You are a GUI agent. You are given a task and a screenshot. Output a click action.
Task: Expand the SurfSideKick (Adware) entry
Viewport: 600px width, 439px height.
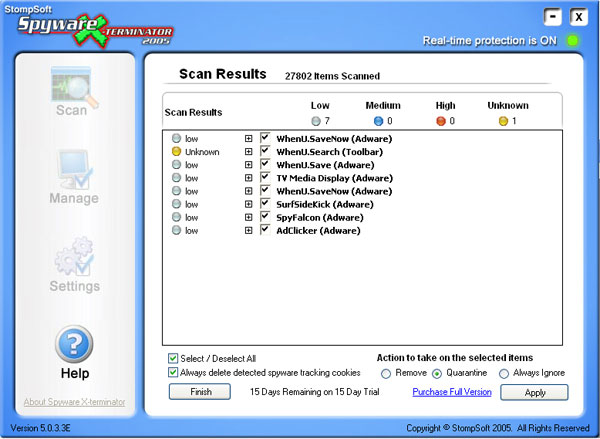(248, 204)
